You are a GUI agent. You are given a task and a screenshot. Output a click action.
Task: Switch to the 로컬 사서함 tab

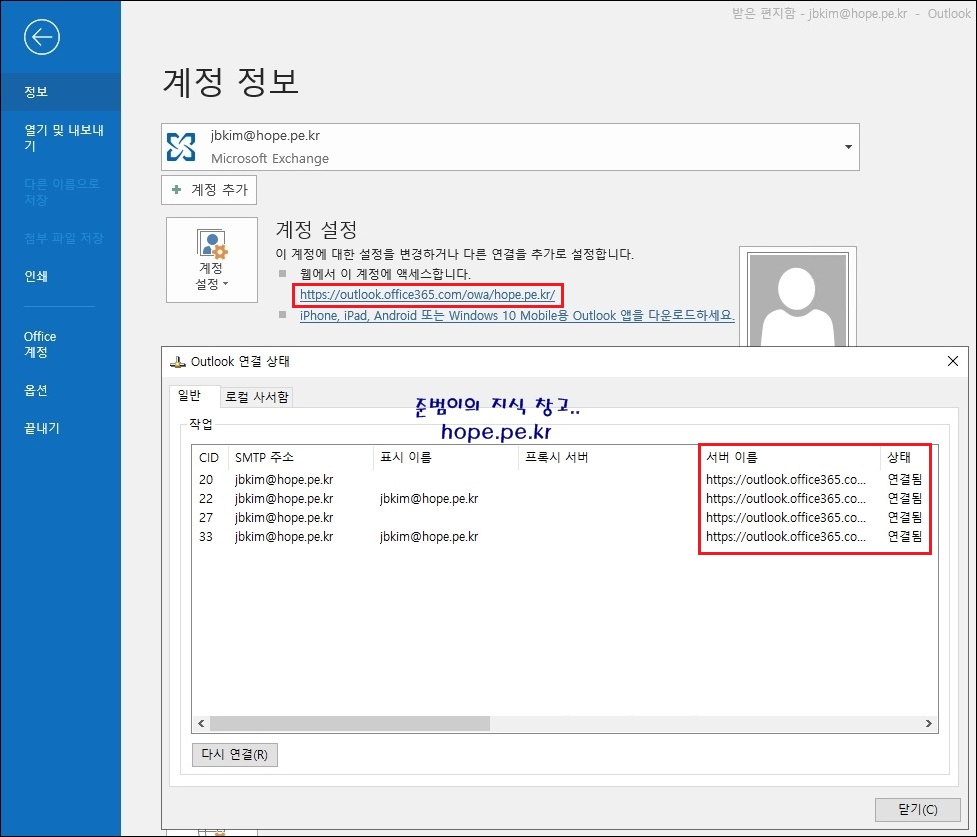coord(257,397)
